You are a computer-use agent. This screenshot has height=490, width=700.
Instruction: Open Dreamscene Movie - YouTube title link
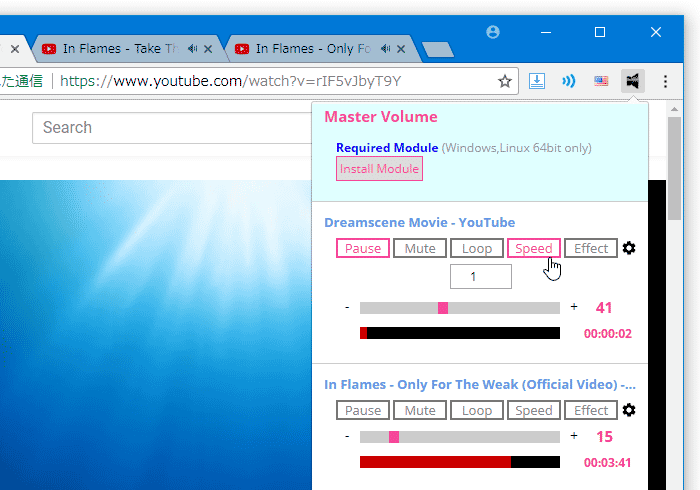point(419,222)
